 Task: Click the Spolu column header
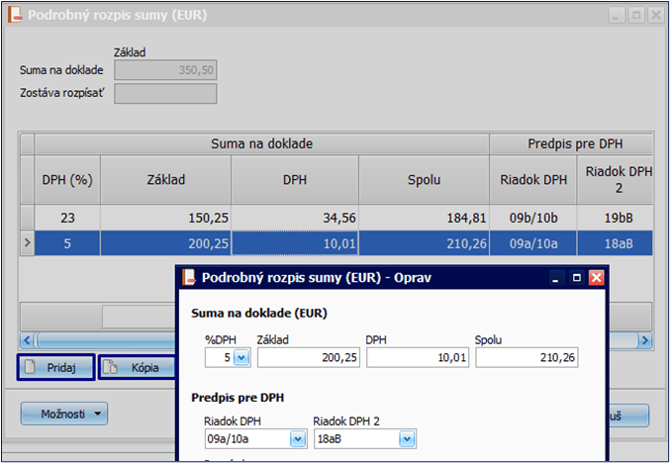[424, 180]
